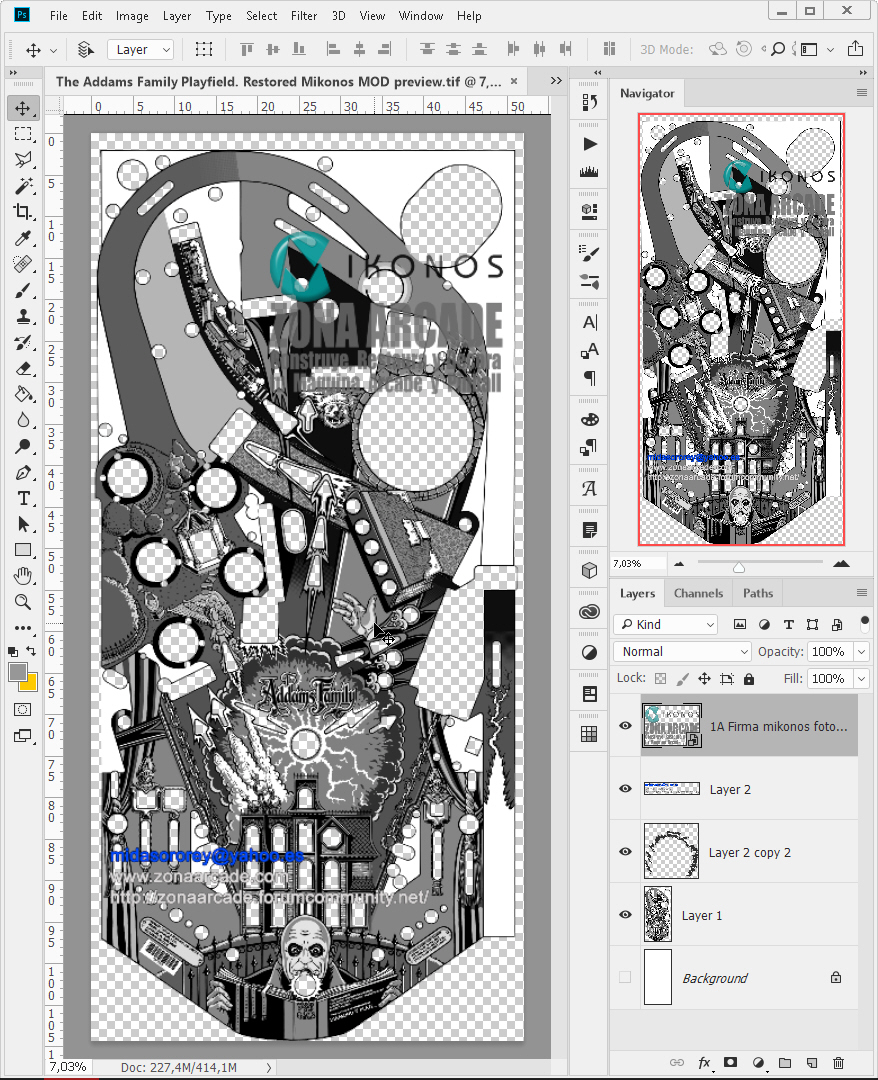Image resolution: width=878 pixels, height=1080 pixels.
Task: Open the Navigator panel menu
Action: (x=862, y=93)
